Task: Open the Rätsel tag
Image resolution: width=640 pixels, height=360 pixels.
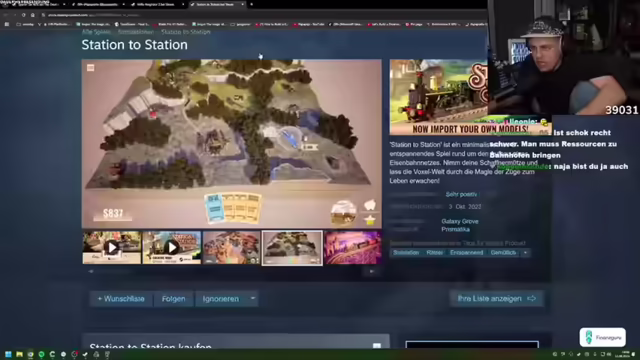Action: [x=435, y=253]
